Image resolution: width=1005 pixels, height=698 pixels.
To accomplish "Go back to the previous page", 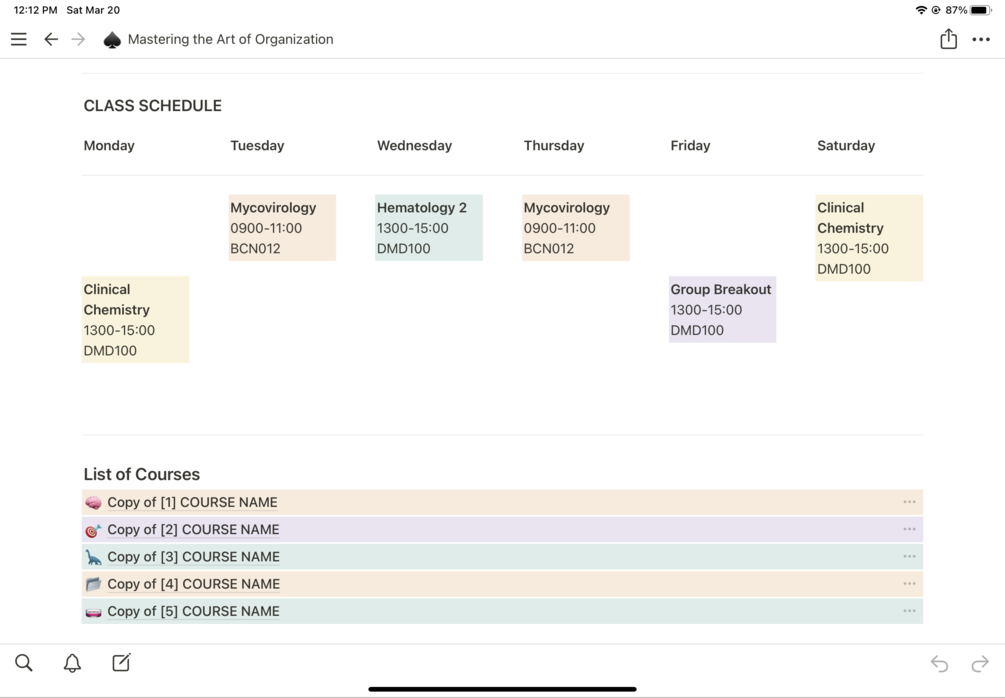I will [x=51, y=40].
